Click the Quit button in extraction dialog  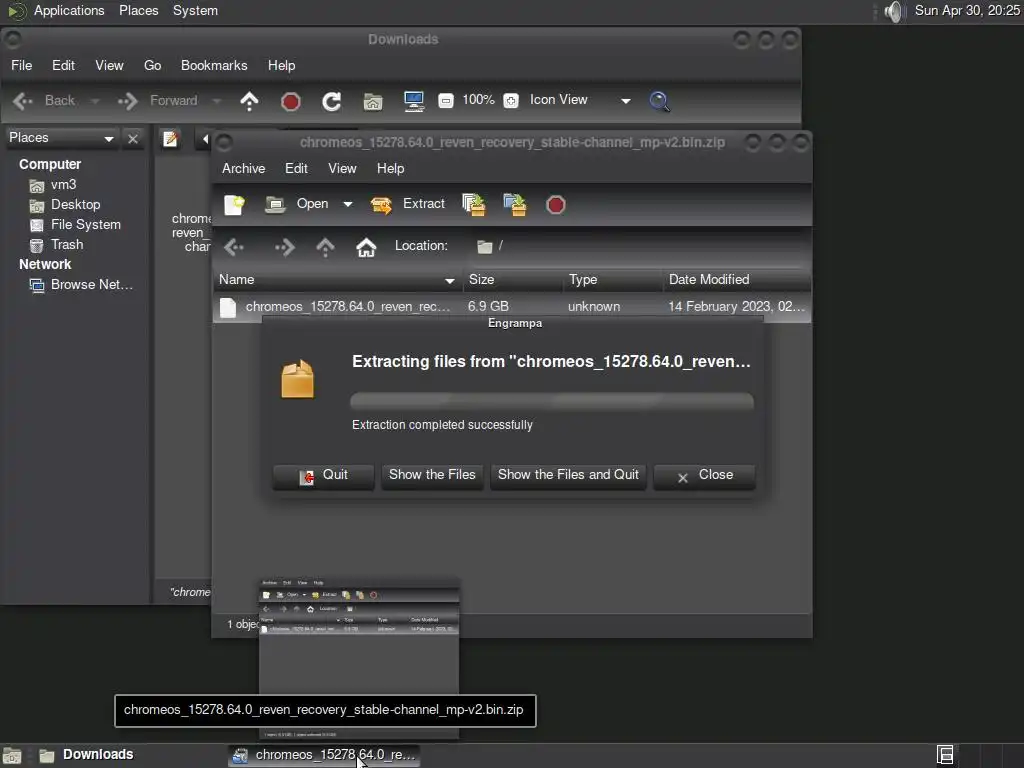click(324, 476)
